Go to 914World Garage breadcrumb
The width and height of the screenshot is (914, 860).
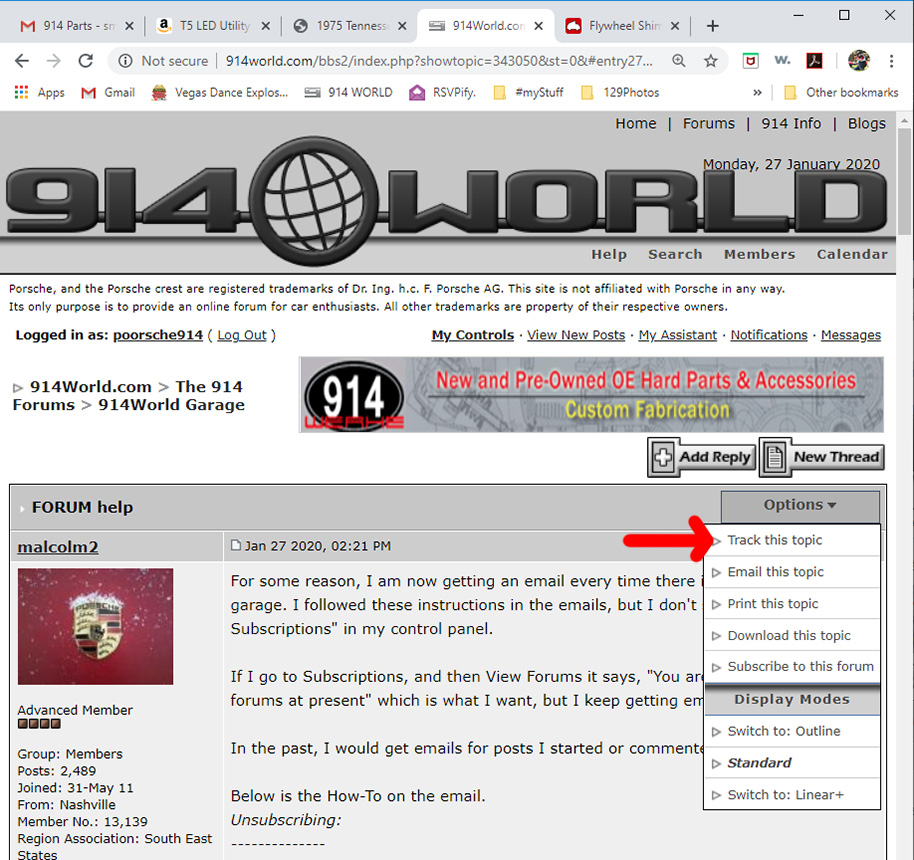(x=171, y=405)
